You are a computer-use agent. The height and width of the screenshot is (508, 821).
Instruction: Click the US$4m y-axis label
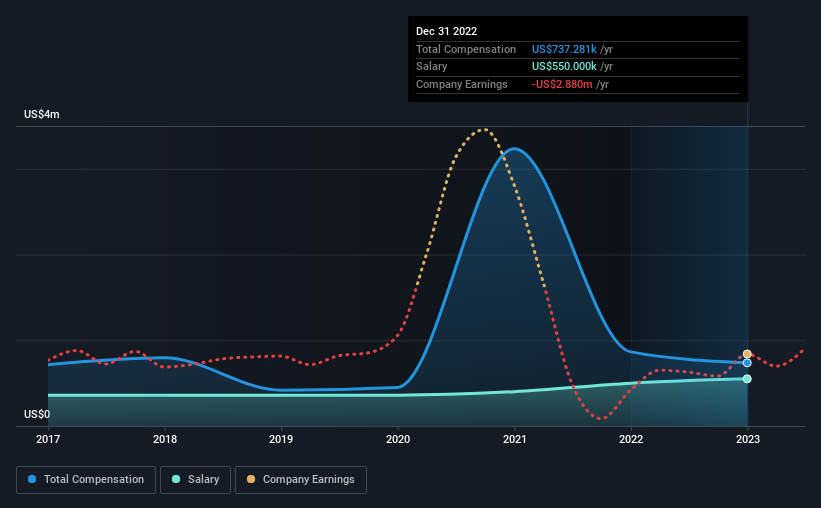coord(41,114)
